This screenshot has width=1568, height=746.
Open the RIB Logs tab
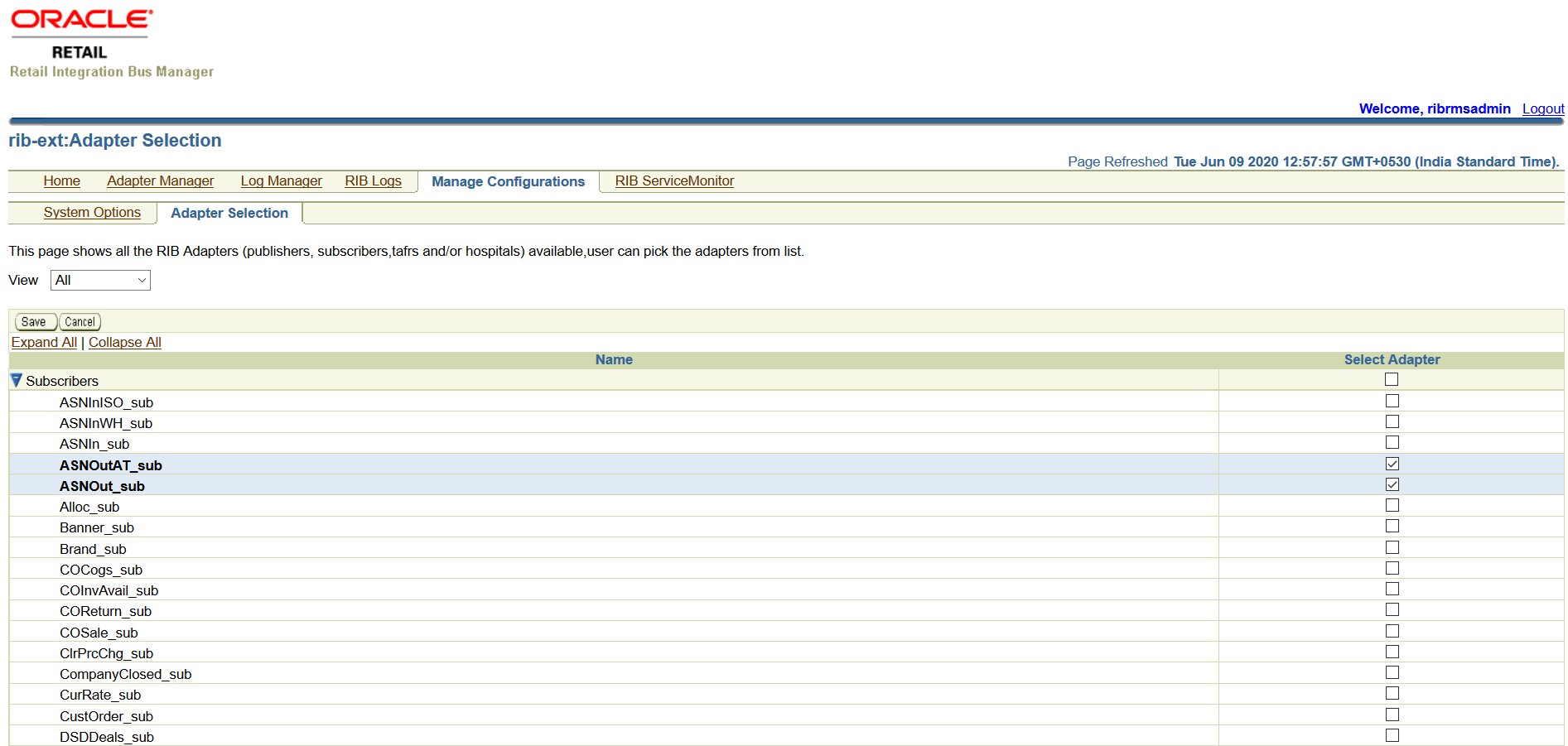tap(373, 180)
